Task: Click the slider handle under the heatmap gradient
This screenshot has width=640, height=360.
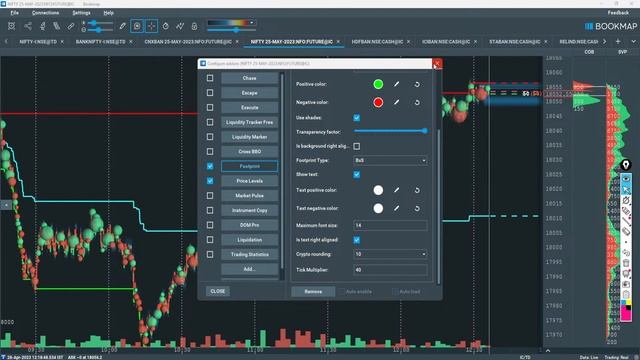Action: (236, 30)
